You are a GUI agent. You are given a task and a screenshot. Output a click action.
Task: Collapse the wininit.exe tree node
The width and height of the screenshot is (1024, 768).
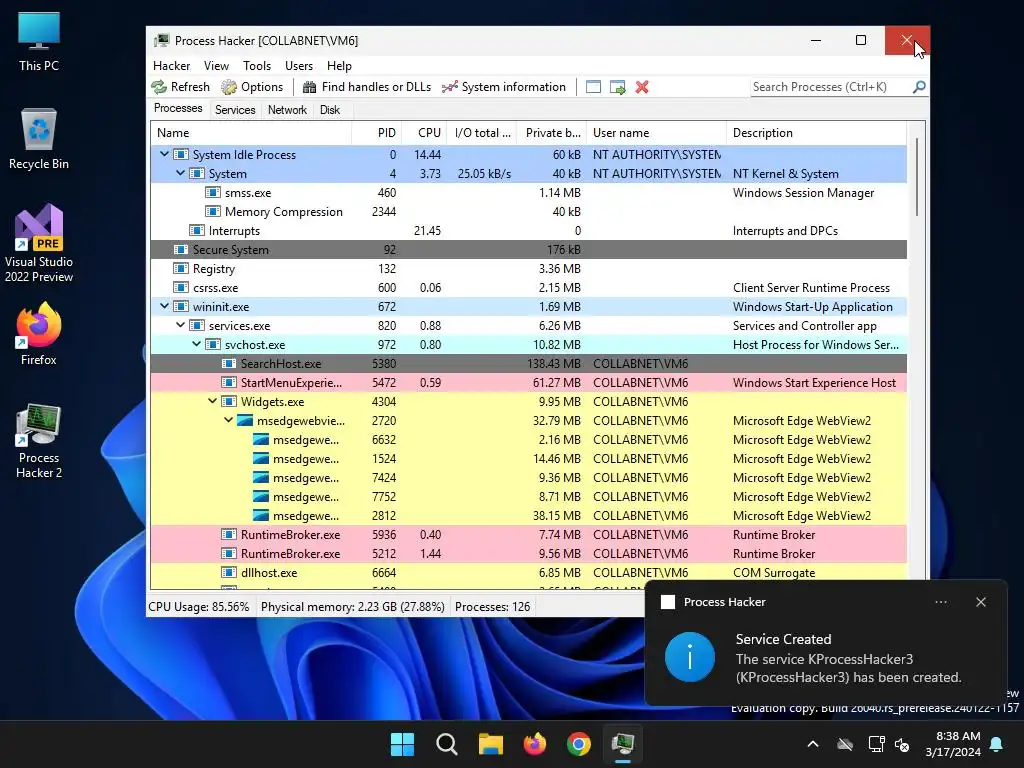pos(165,306)
